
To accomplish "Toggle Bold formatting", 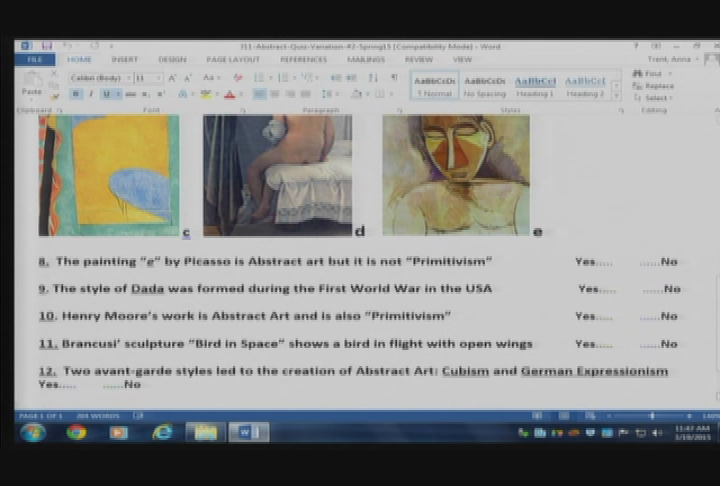I will pos(76,94).
